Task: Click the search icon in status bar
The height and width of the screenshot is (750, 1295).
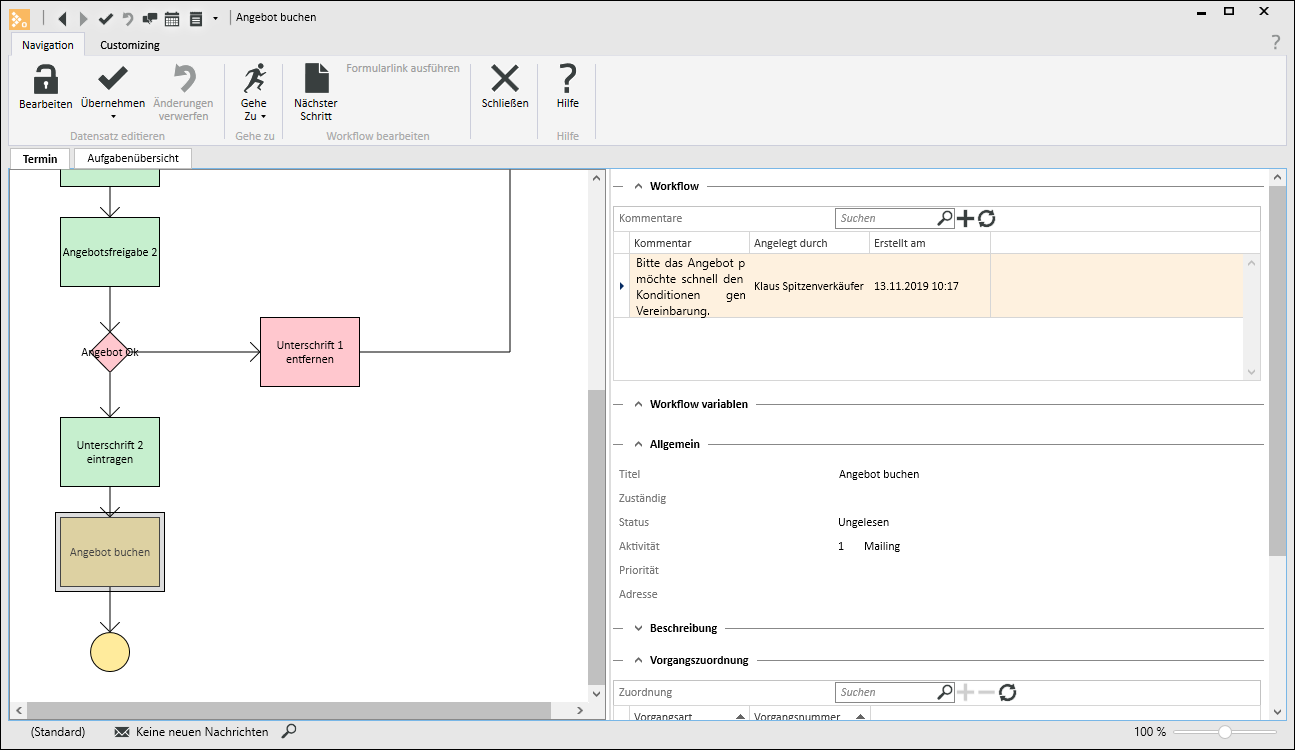Action: pyautogui.click(x=289, y=732)
